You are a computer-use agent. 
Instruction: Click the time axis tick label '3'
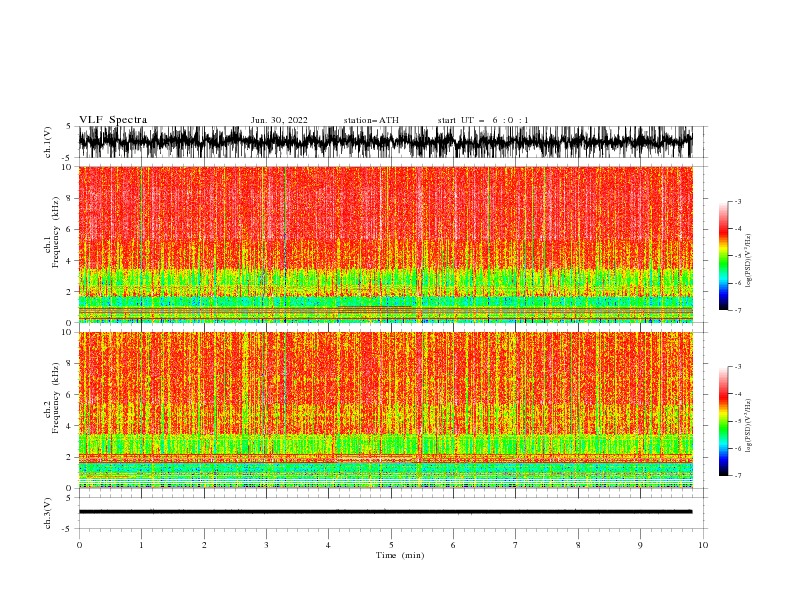[x=266, y=545]
